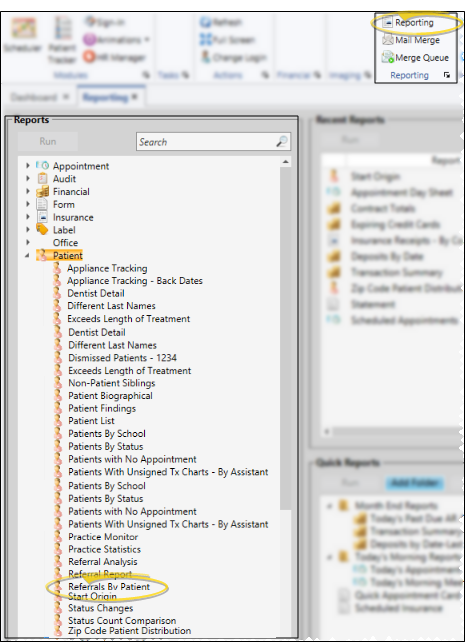
Task: Select the Financial coins icon
Action: (x=42, y=191)
